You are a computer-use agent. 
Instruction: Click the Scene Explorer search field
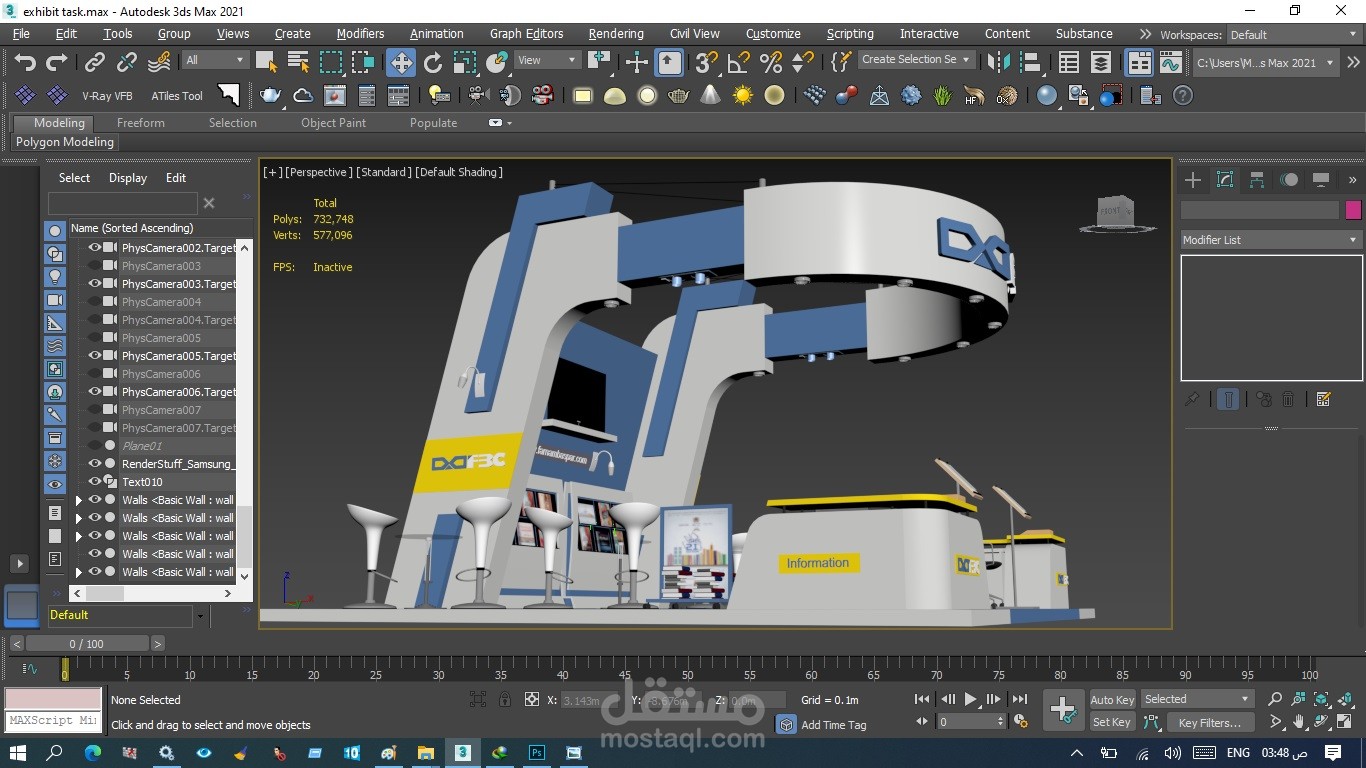123,203
